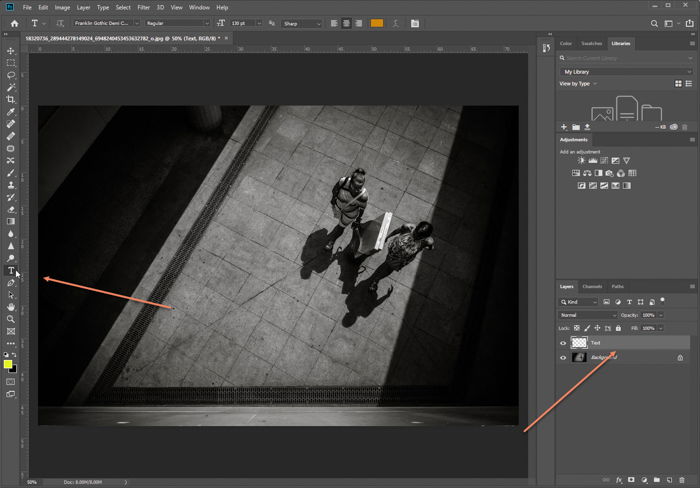Hide the Background layer visibility eye
This screenshot has height=488, width=700.
point(563,357)
